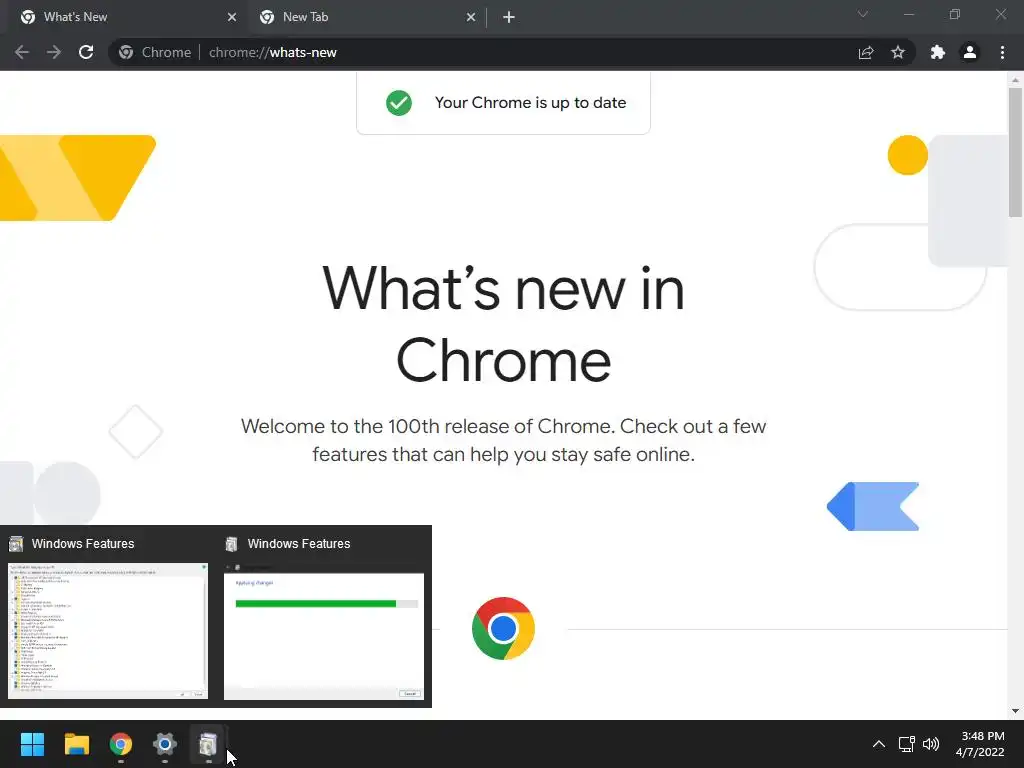Click the "What's new in Chrome" heading
This screenshot has height=768, width=1024.
[504, 324]
